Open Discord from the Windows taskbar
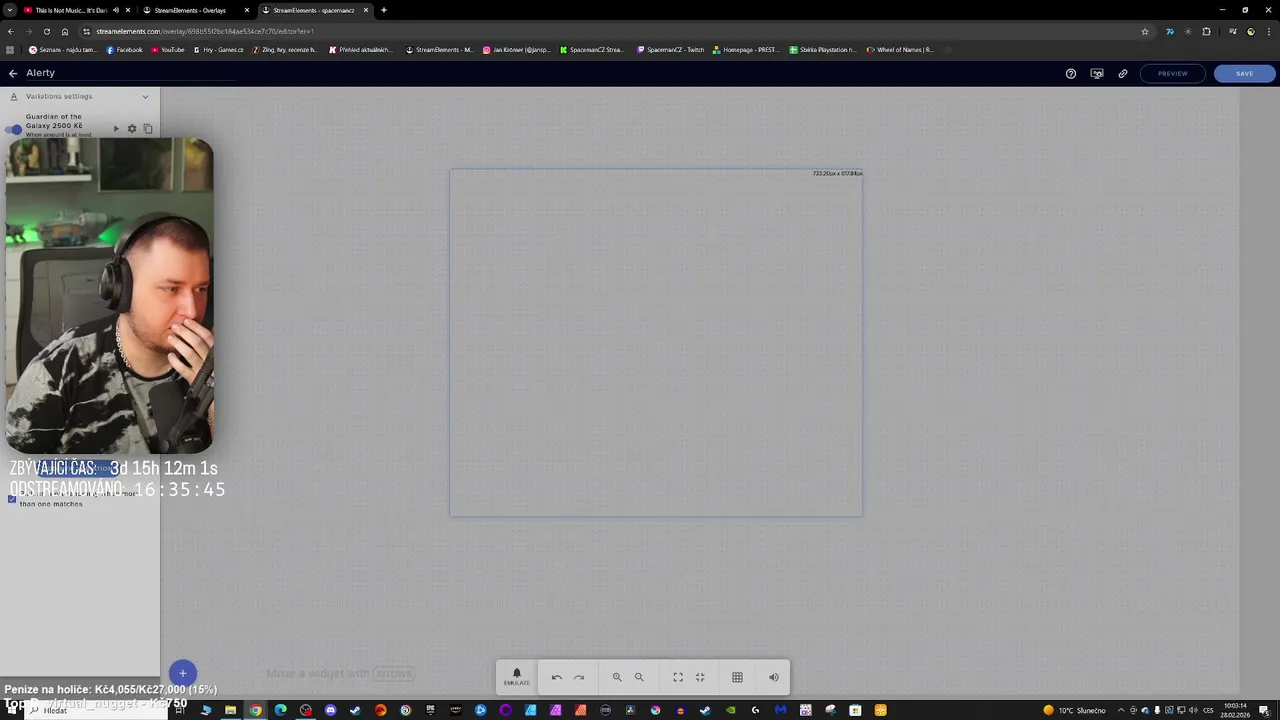1280x720 pixels. 330,710
